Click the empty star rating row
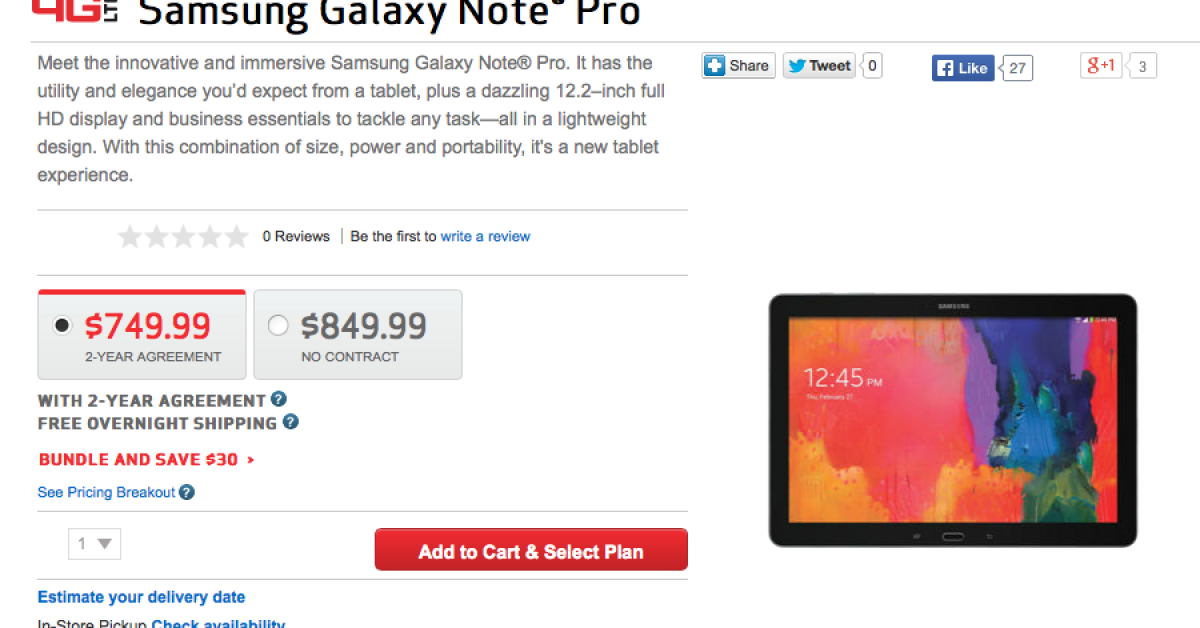 pyautogui.click(x=183, y=237)
